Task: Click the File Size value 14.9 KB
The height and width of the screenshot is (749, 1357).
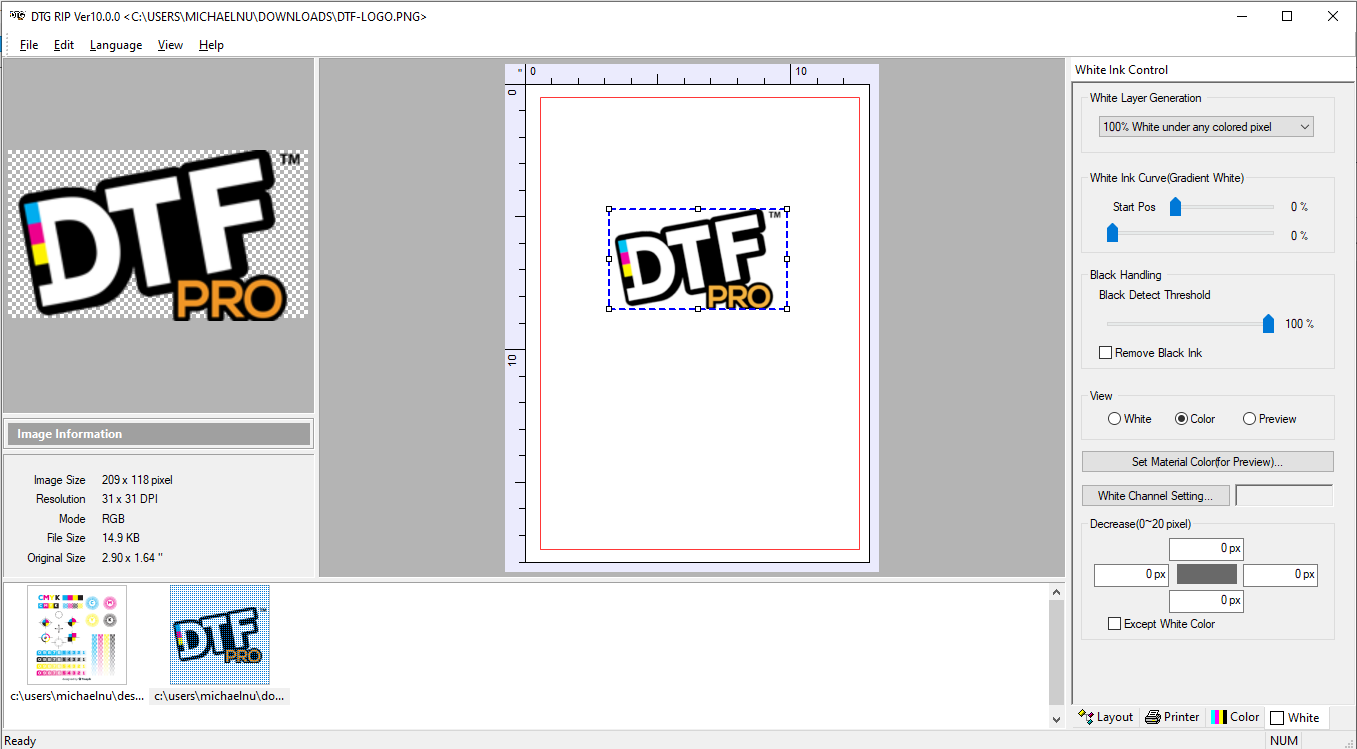Action: pos(122,538)
